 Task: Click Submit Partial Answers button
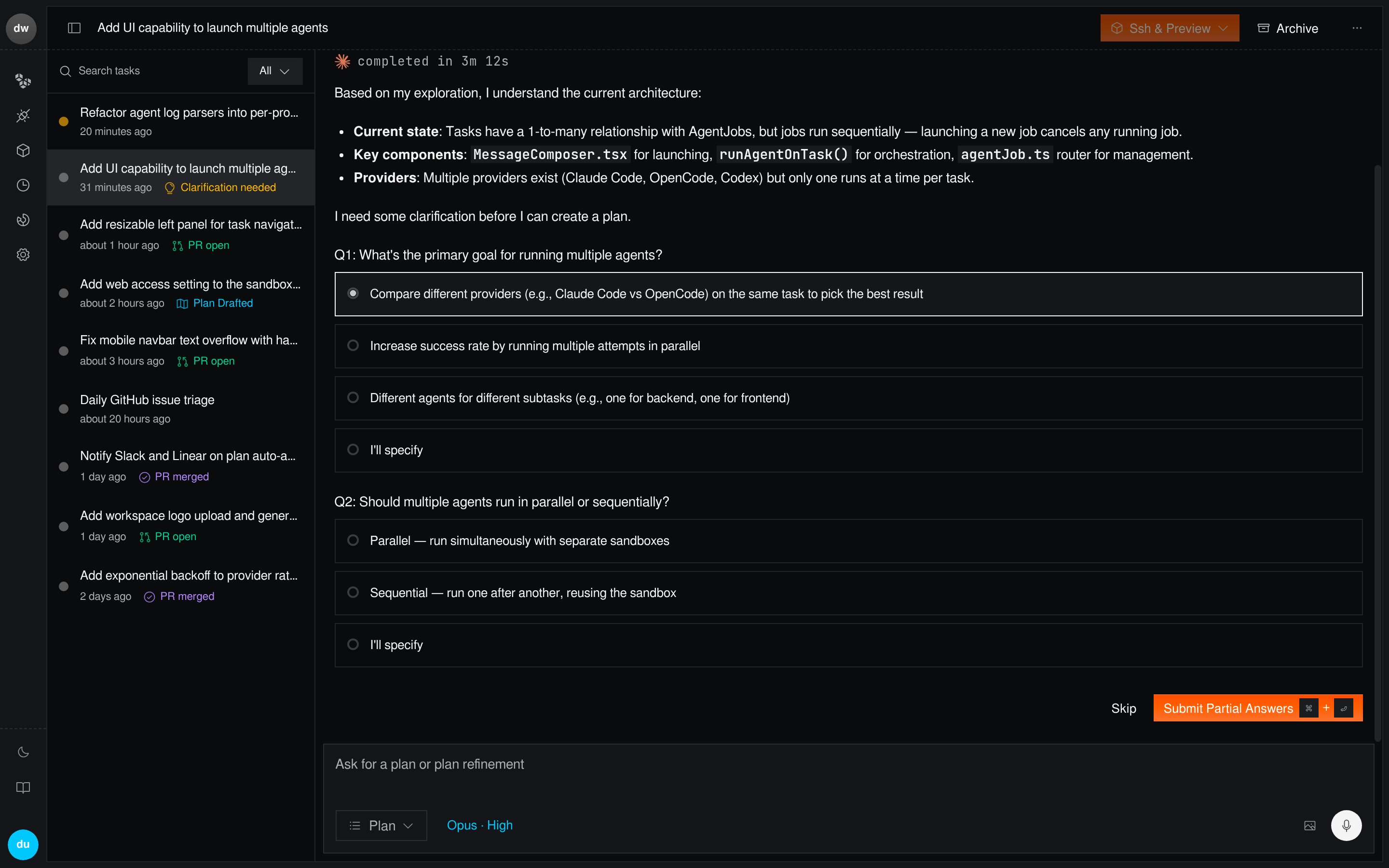click(x=1257, y=708)
